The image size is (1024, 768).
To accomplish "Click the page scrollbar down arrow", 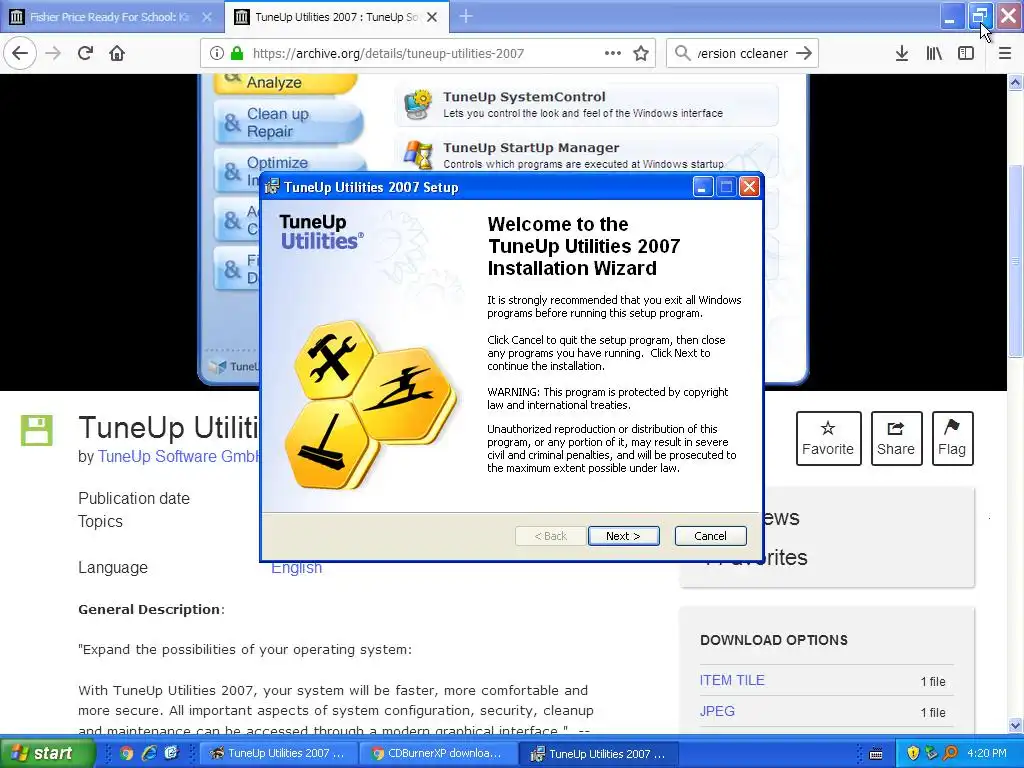I will point(1015,725).
